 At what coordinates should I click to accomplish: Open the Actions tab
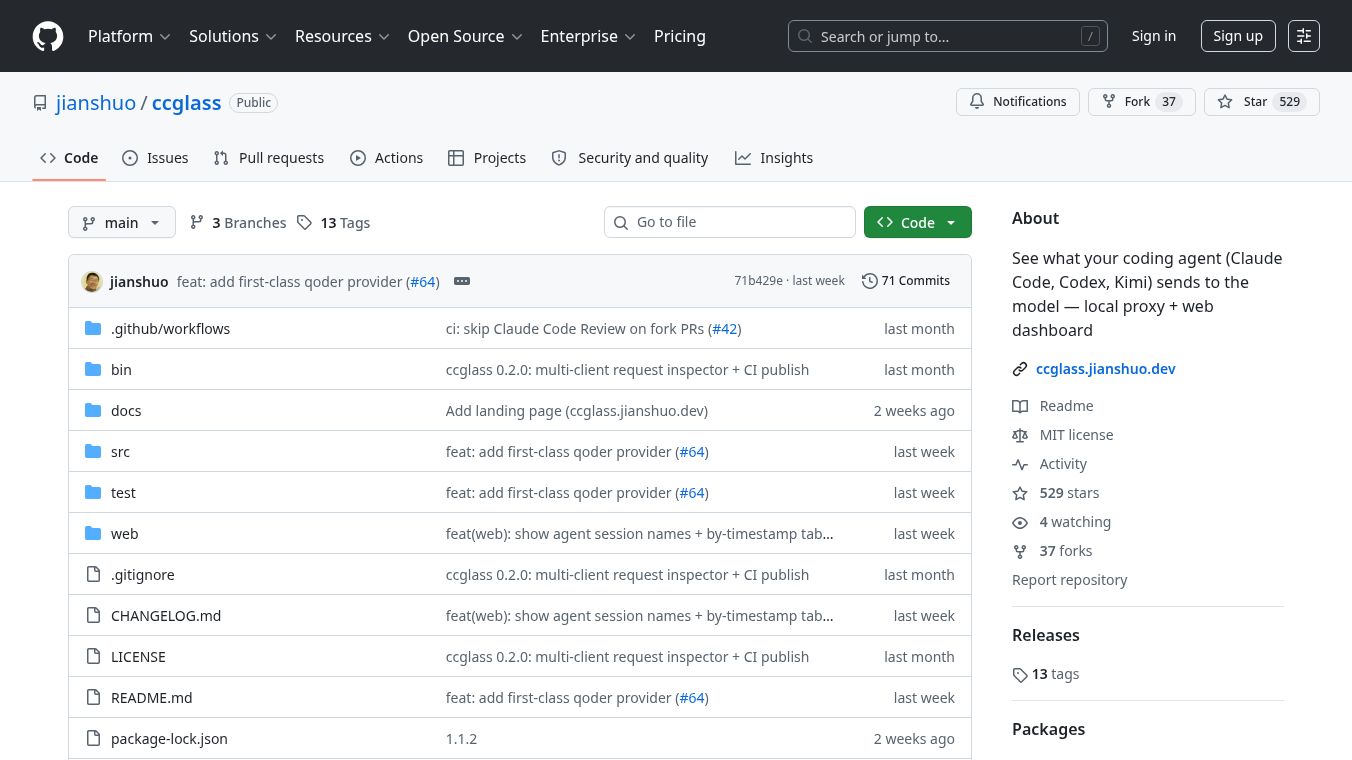386,158
